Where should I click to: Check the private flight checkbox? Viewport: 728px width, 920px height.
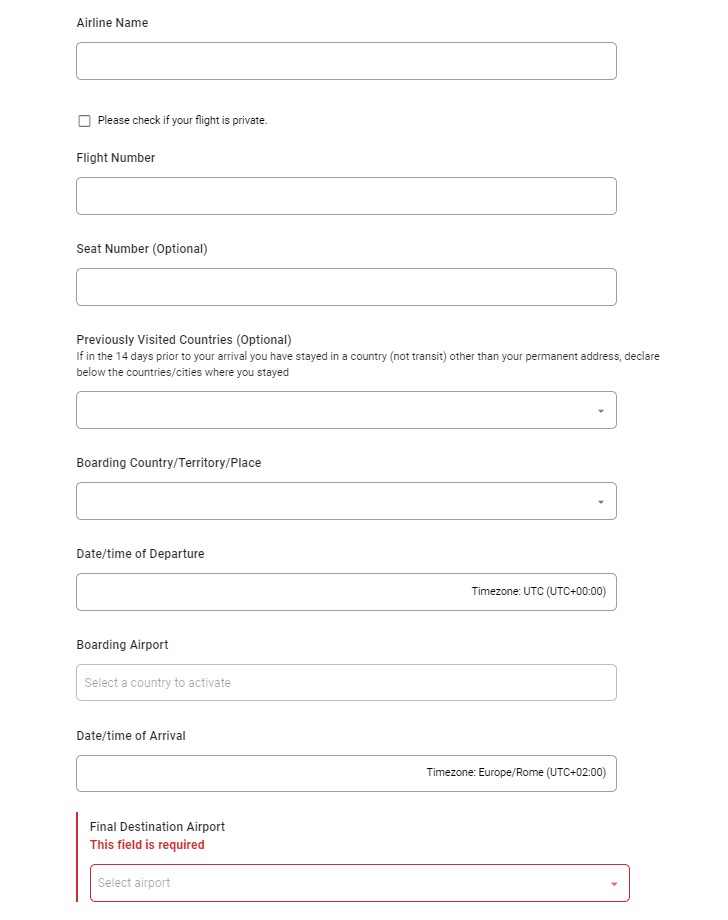pos(84,120)
